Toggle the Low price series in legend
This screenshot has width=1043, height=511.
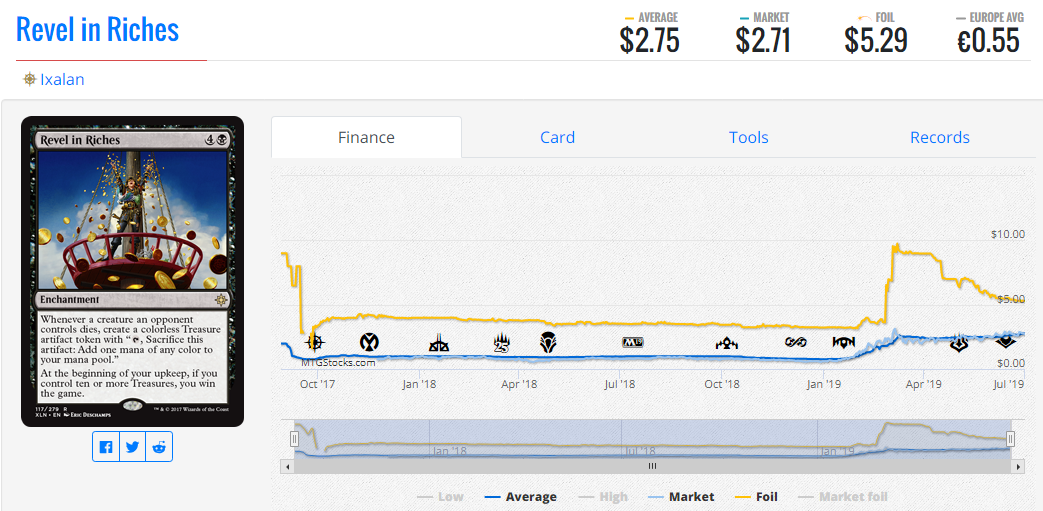[x=440, y=496]
